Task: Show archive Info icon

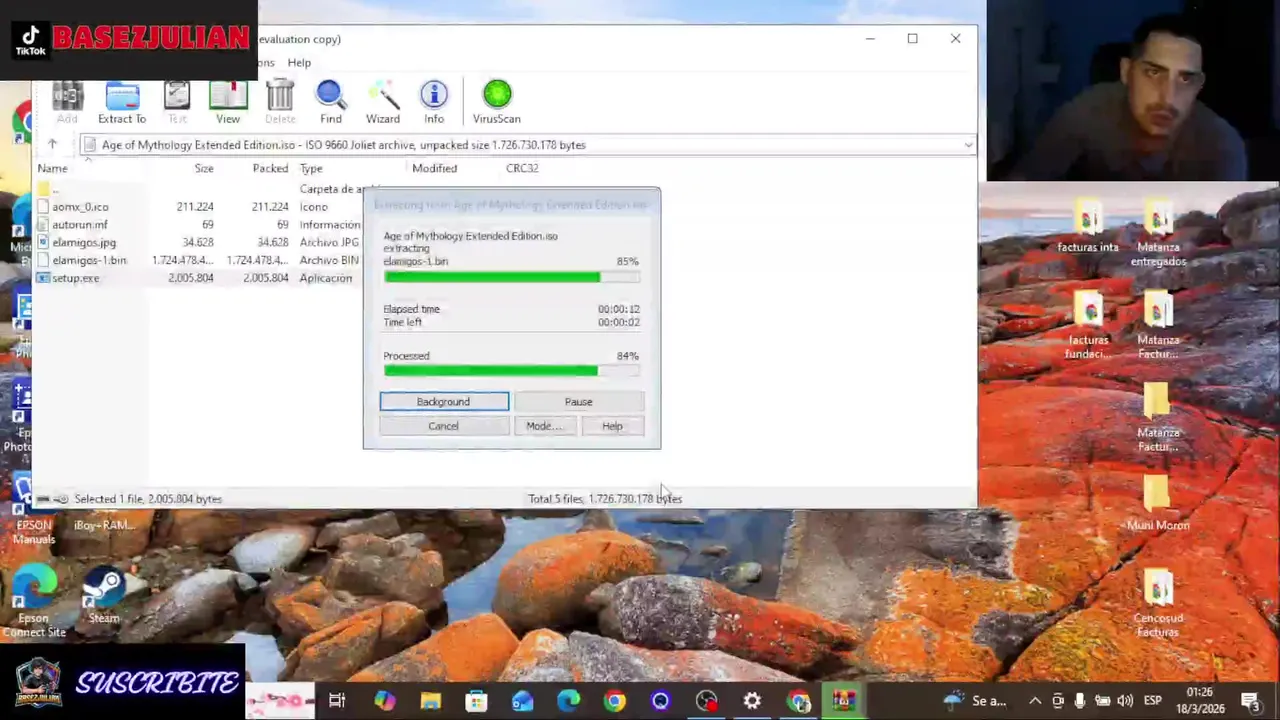Action: (434, 103)
